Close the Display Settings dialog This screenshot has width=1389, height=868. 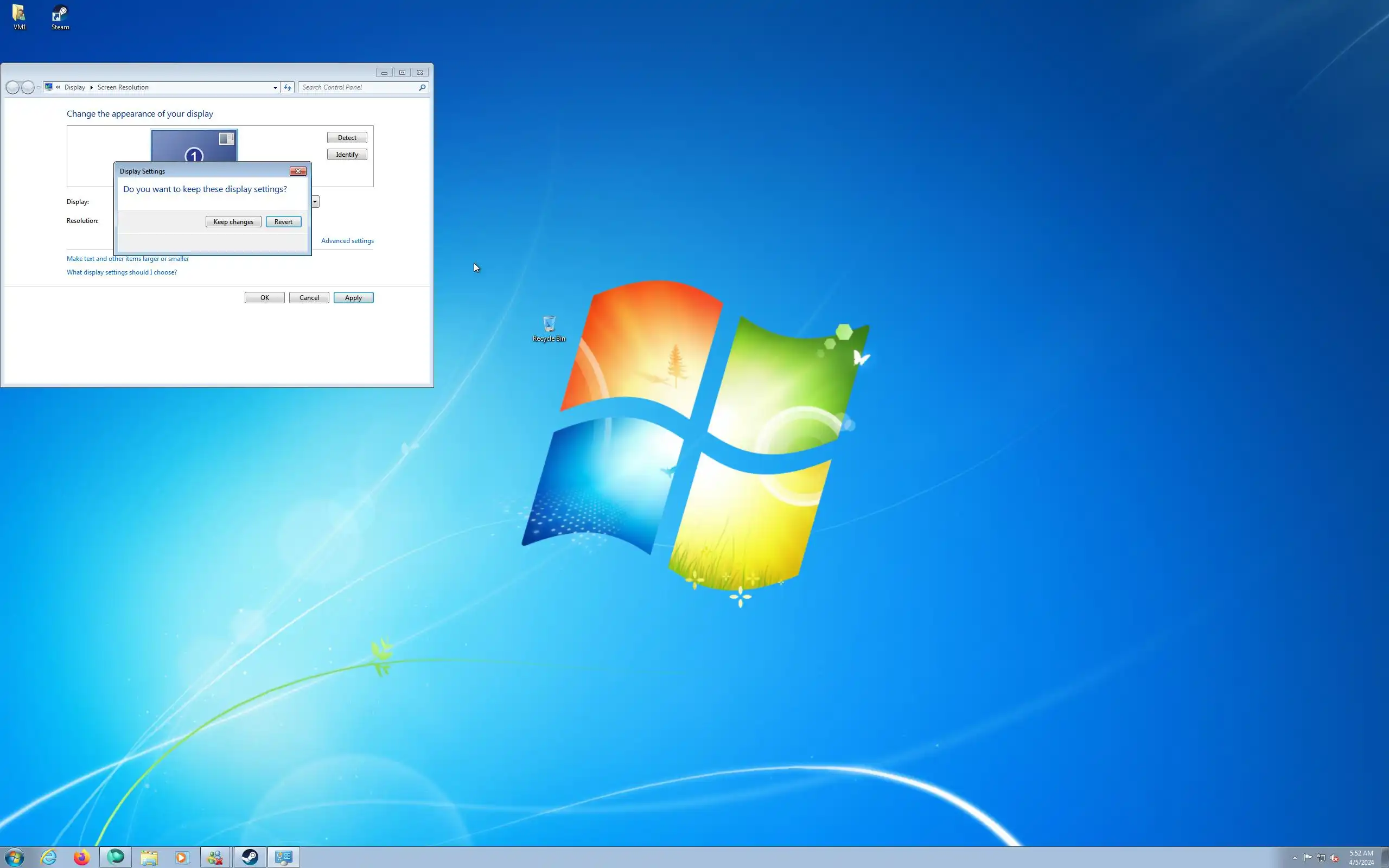coord(298,171)
